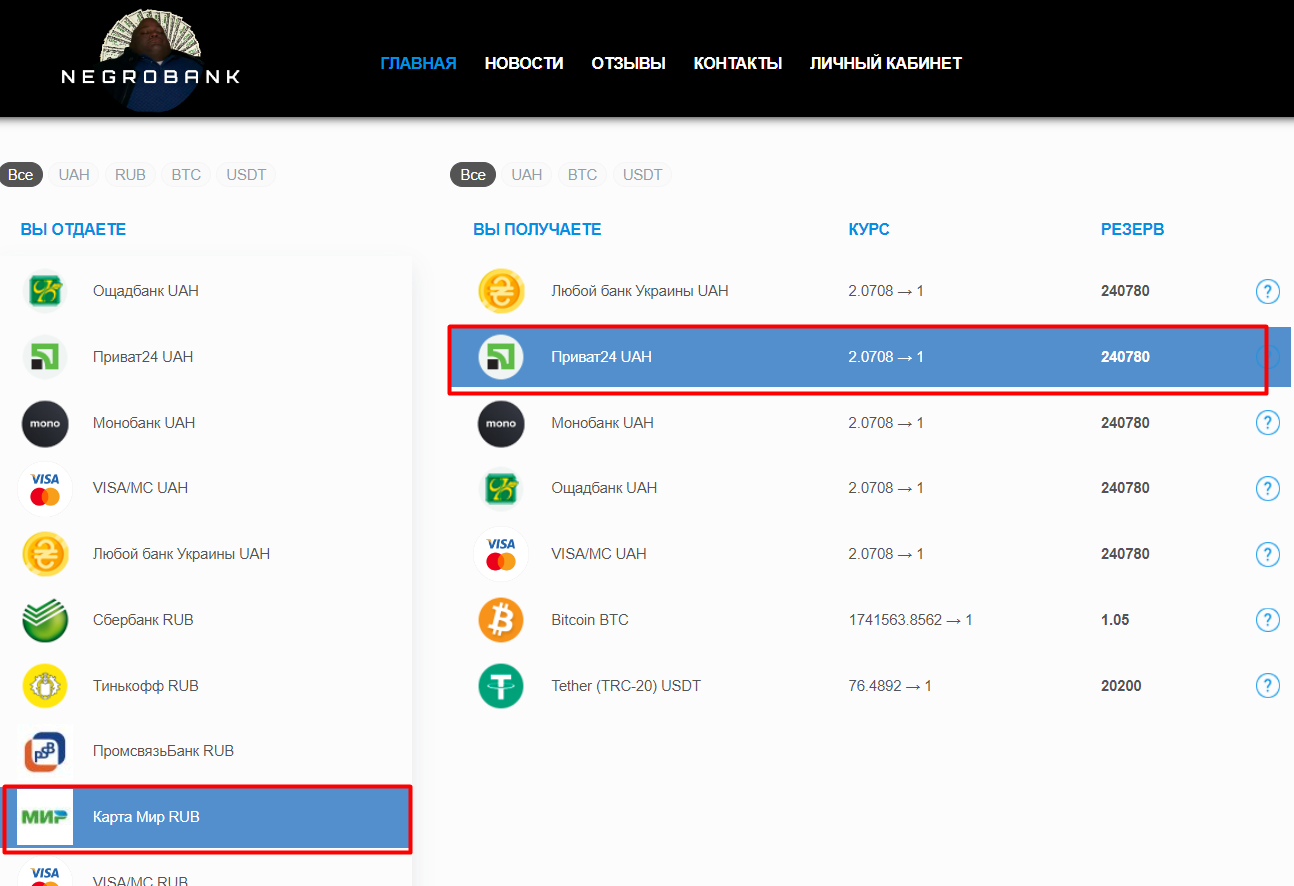1294x886 pixels.
Task: Click the Bitcoin rate 1741563.8562 → 1
Action: pyautogui.click(x=910, y=620)
